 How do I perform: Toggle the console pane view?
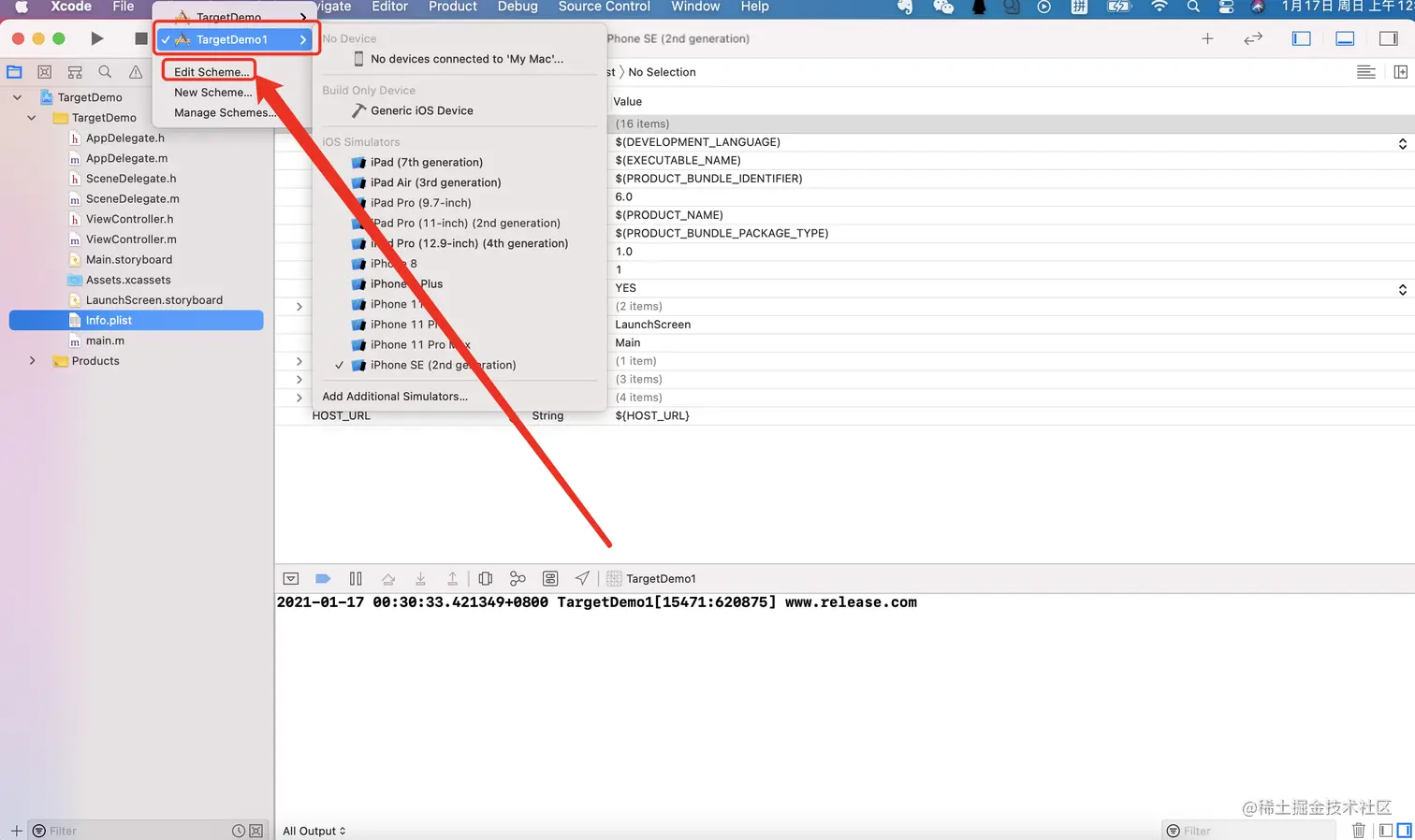coord(1404,831)
